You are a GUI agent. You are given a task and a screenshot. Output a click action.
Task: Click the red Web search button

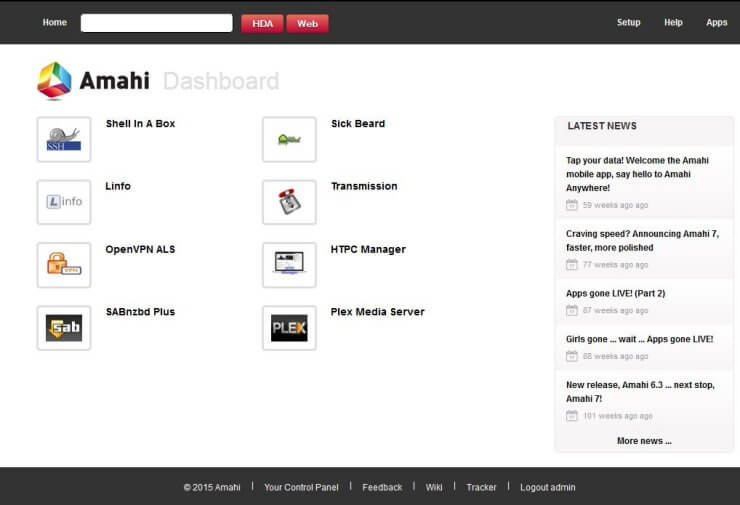(x=307, y=24)
